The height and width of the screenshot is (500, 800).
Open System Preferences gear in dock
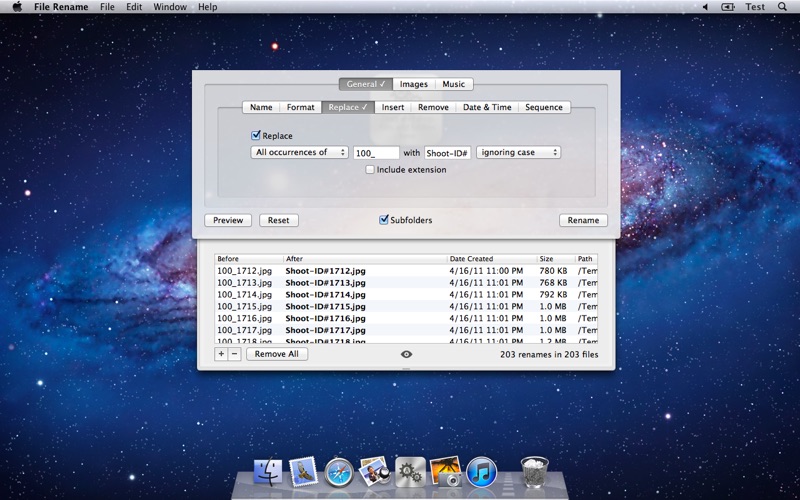pos(410,471)
